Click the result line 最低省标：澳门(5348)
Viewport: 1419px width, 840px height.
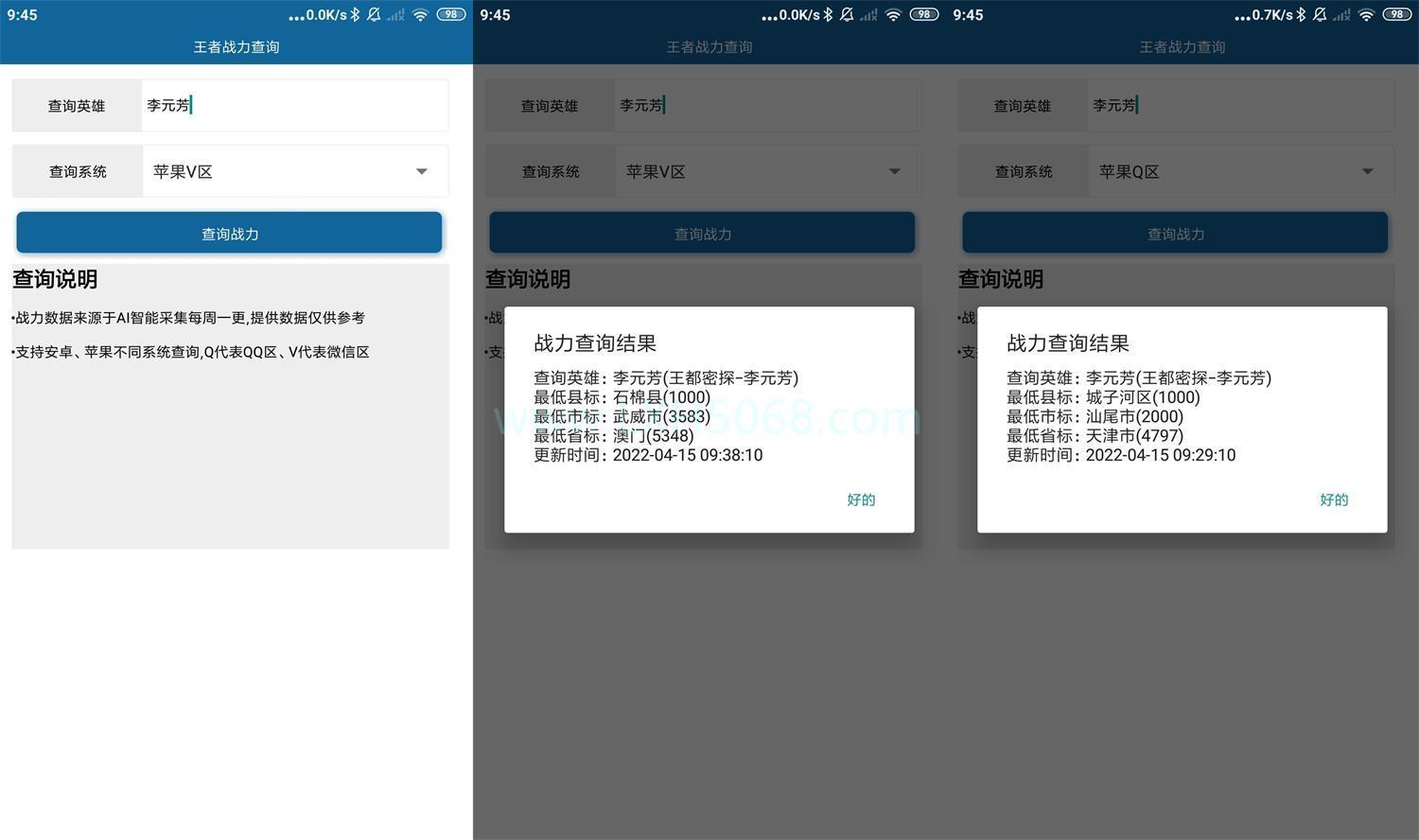[x=613, y=435]
